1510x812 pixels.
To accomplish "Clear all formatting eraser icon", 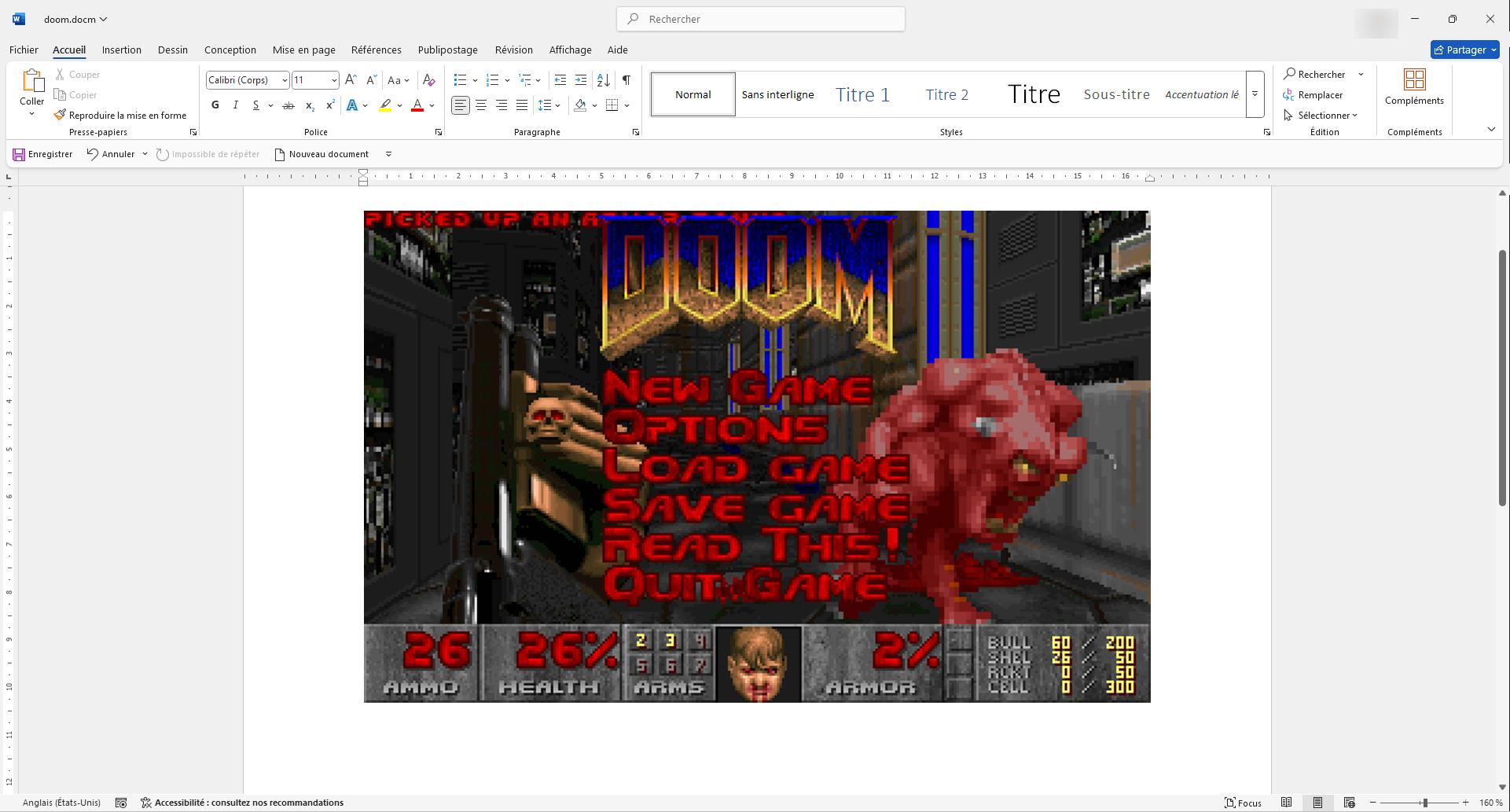I will (428, 80).
